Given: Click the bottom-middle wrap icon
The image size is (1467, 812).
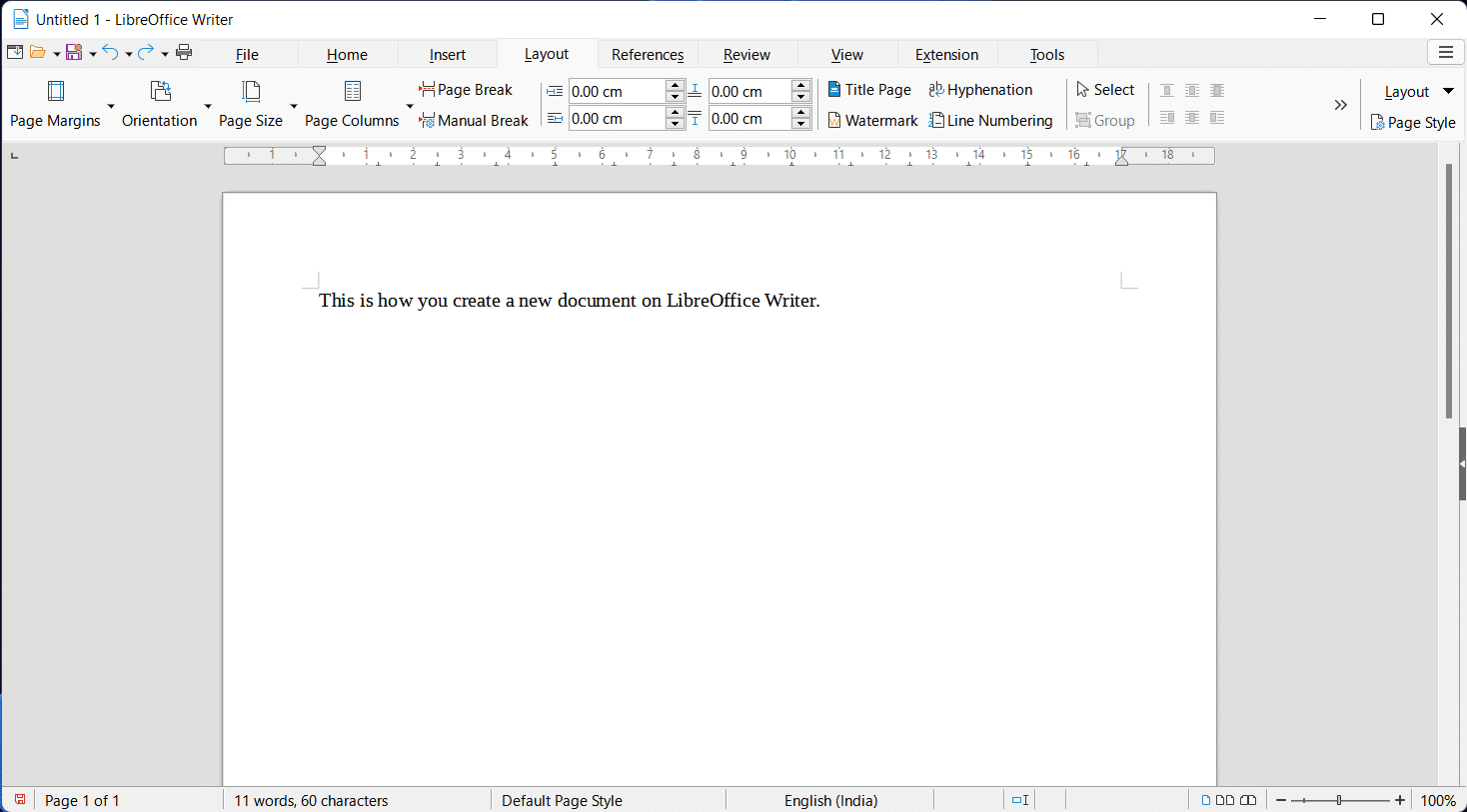Looking at the screenshot, I should (x=1192, y=118).
